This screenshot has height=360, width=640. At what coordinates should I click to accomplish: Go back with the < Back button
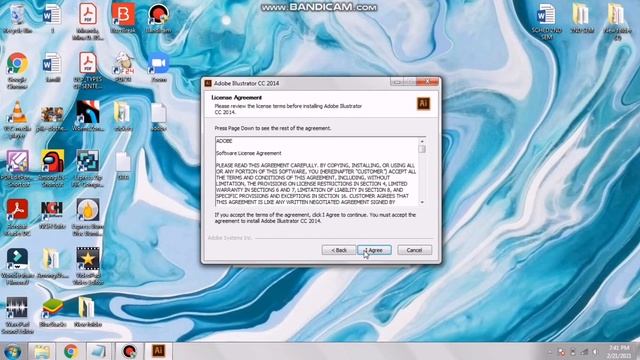[x=339, y=250]
